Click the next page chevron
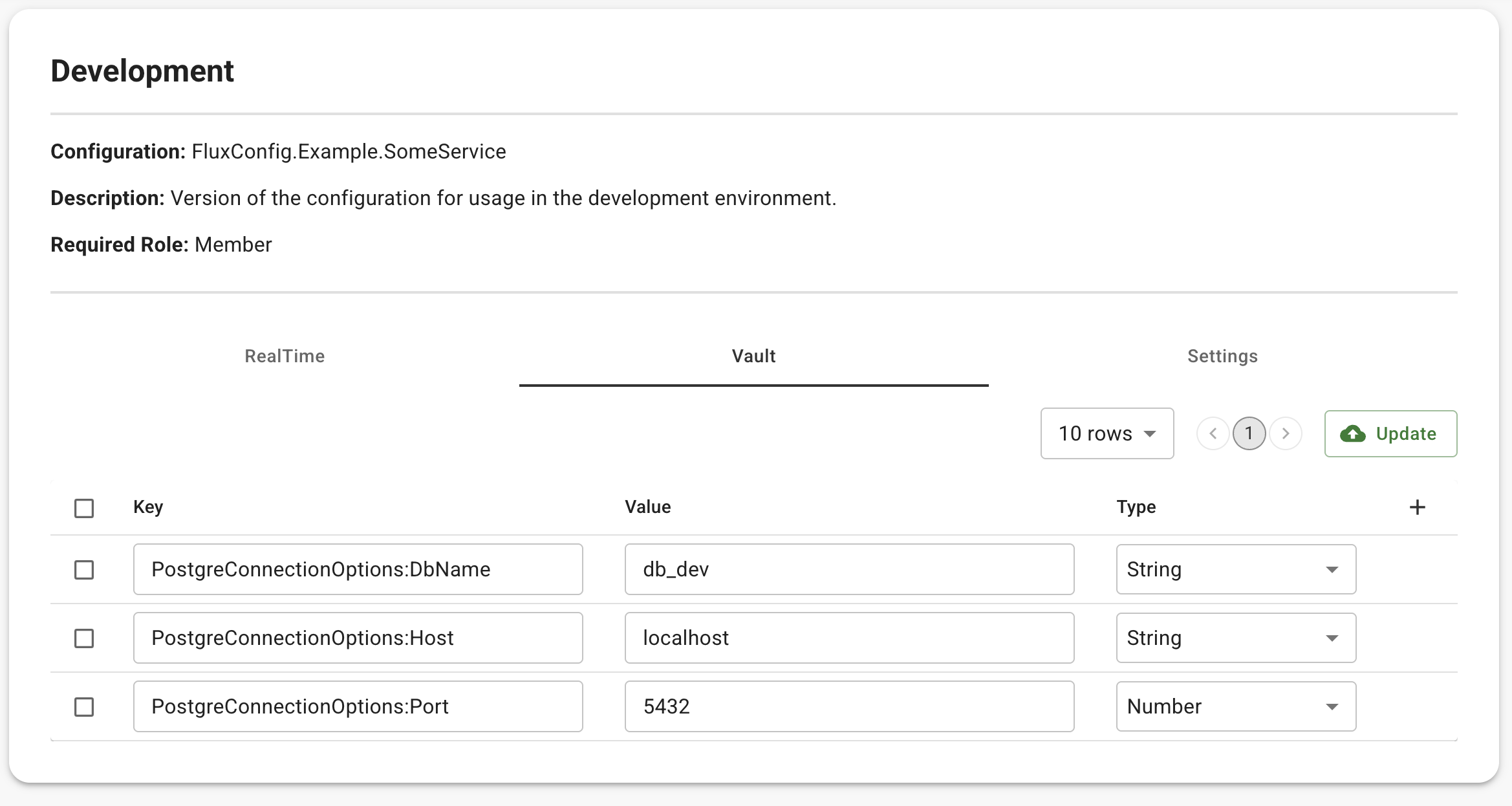Viewport: 1512px width, 806px height. point(1286,434)
